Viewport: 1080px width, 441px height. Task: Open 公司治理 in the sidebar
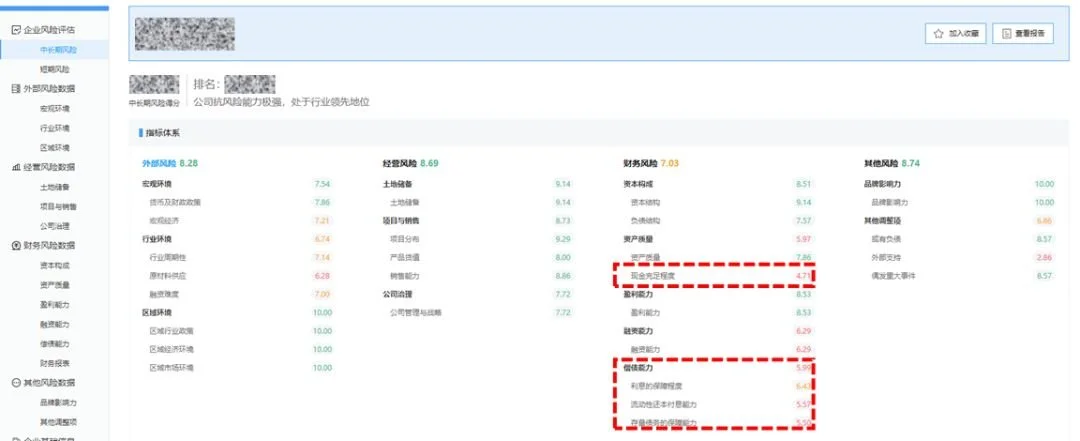coord(54,226)
